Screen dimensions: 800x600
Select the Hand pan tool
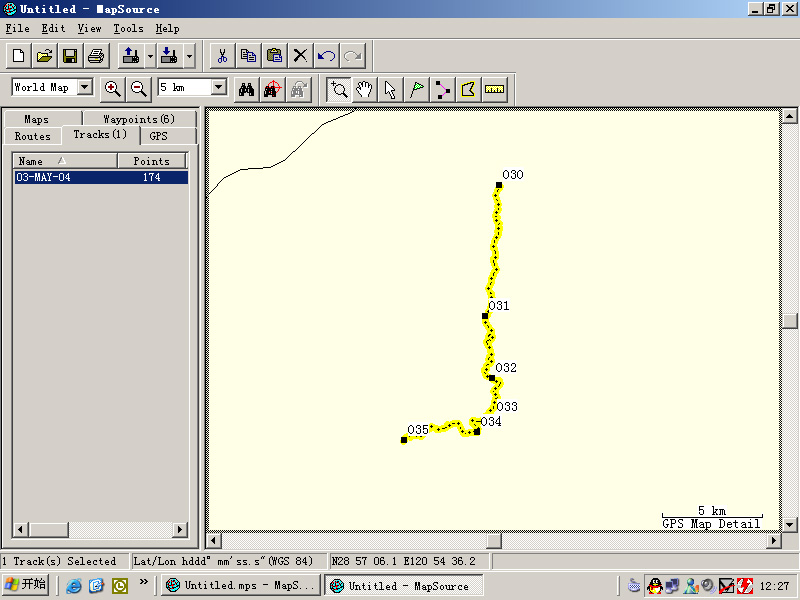pos(364,90)
